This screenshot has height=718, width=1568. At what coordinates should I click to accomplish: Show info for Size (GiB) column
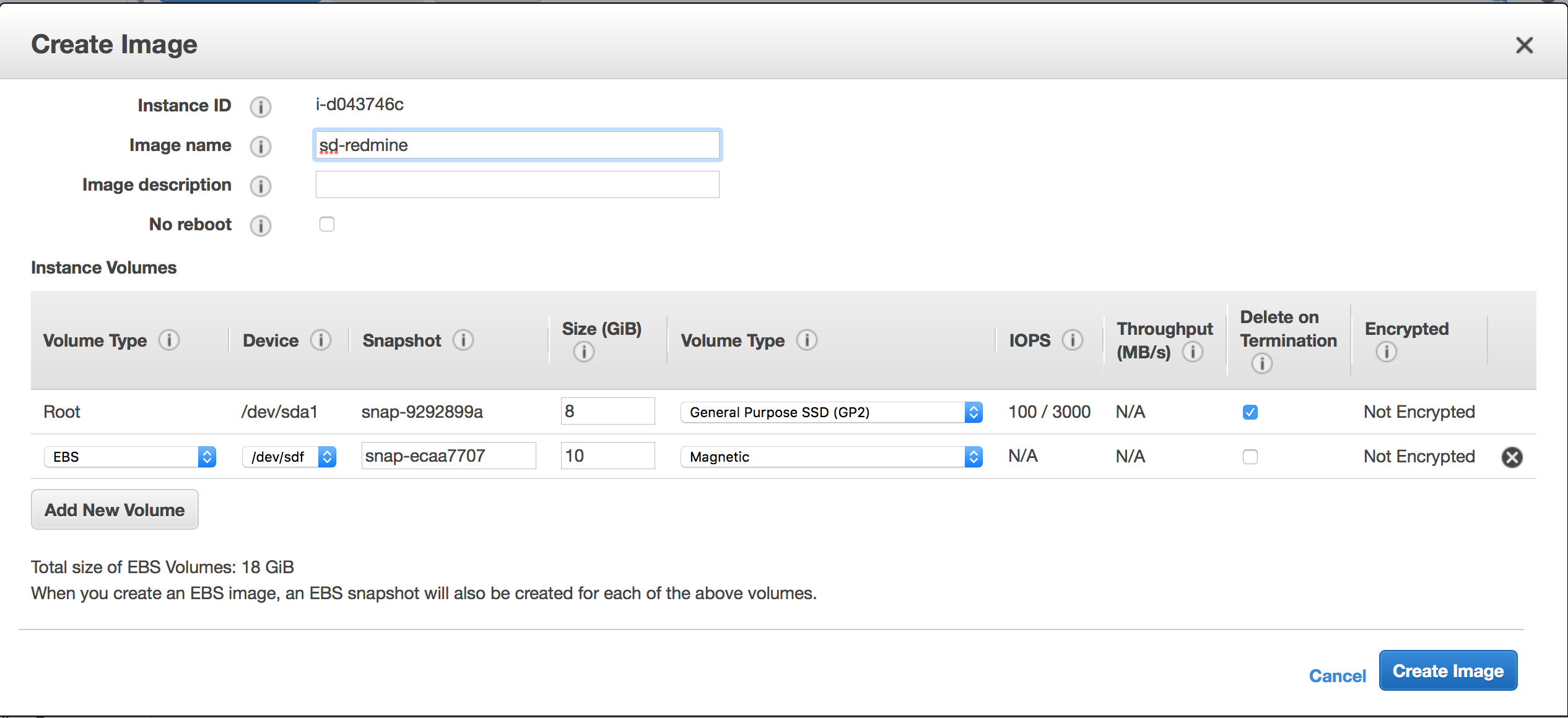point(583,352)
